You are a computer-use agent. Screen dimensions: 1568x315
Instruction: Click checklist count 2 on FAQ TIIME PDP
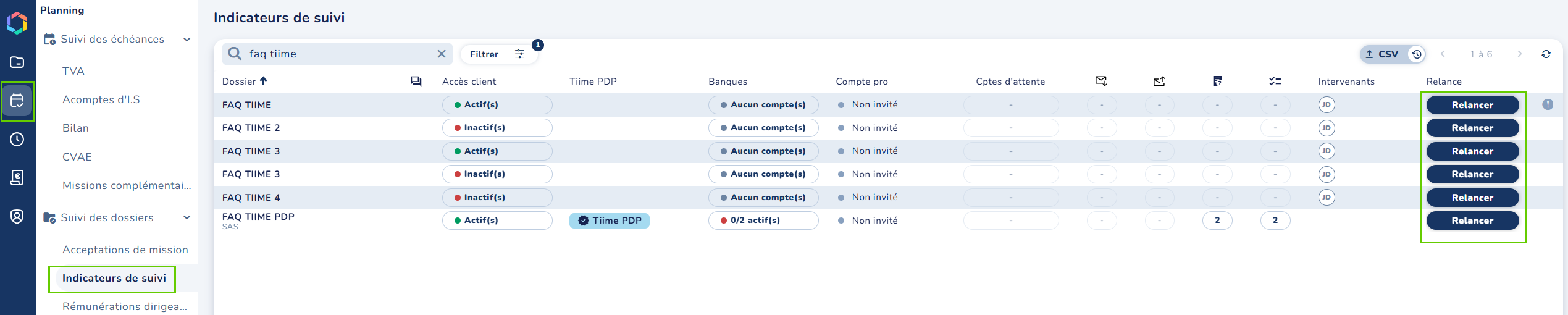tap(1275, 220)
